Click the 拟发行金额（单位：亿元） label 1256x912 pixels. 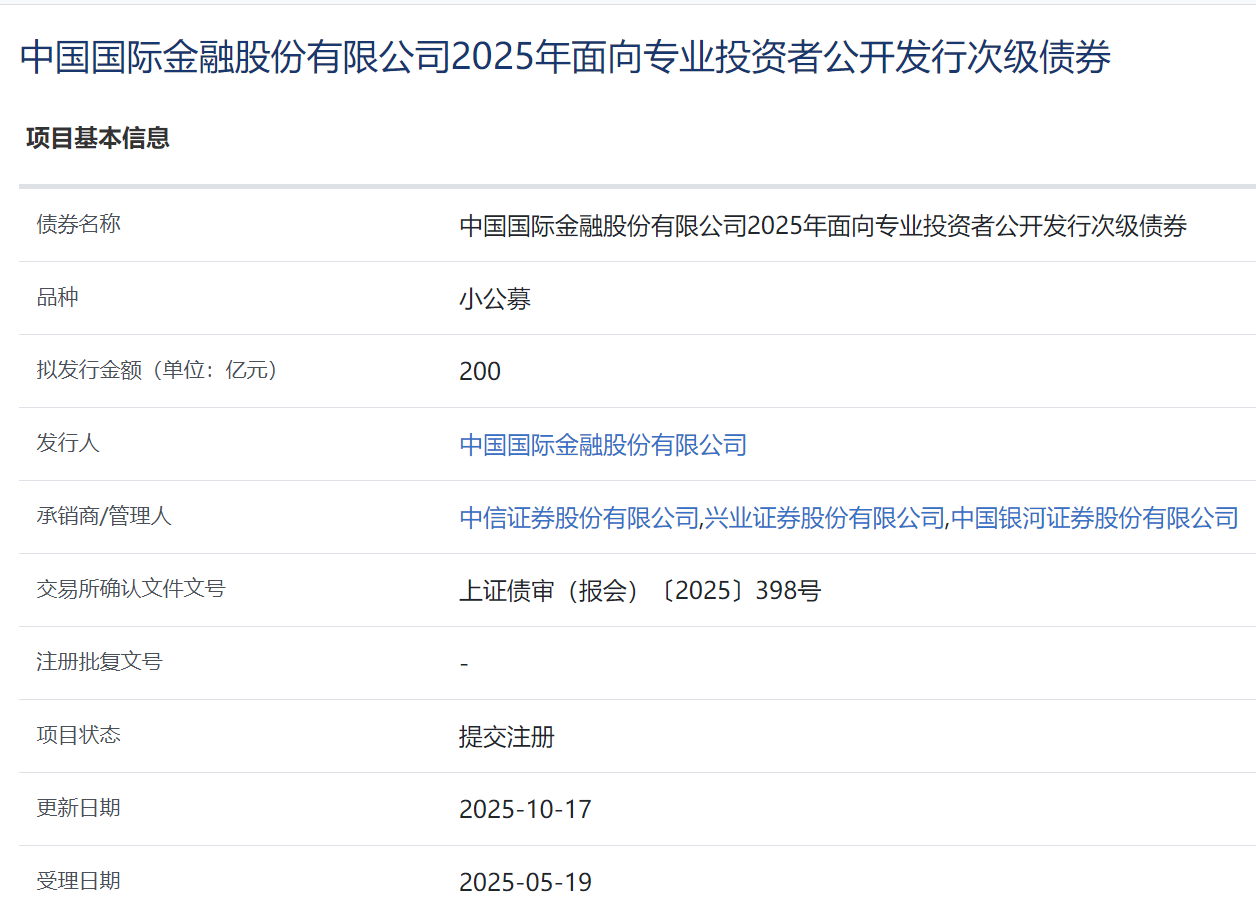(162, 370)
